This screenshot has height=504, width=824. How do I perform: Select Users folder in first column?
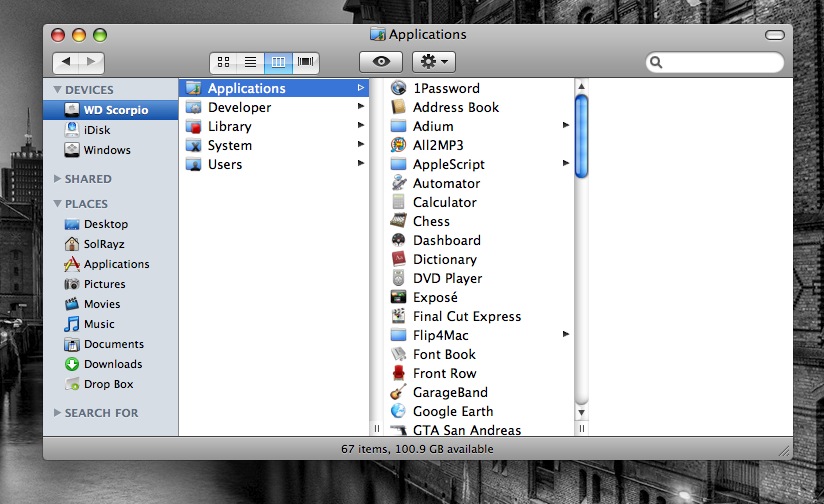click(x=274, y=164)
